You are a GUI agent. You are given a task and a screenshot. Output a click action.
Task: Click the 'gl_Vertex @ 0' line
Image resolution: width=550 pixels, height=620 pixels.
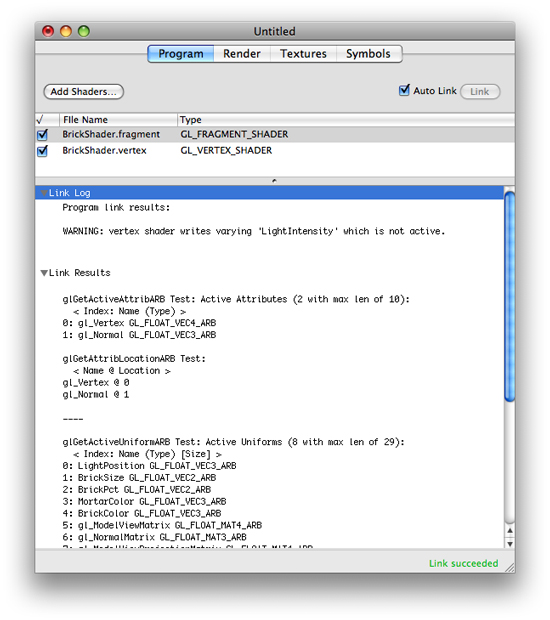click(96, 383)
